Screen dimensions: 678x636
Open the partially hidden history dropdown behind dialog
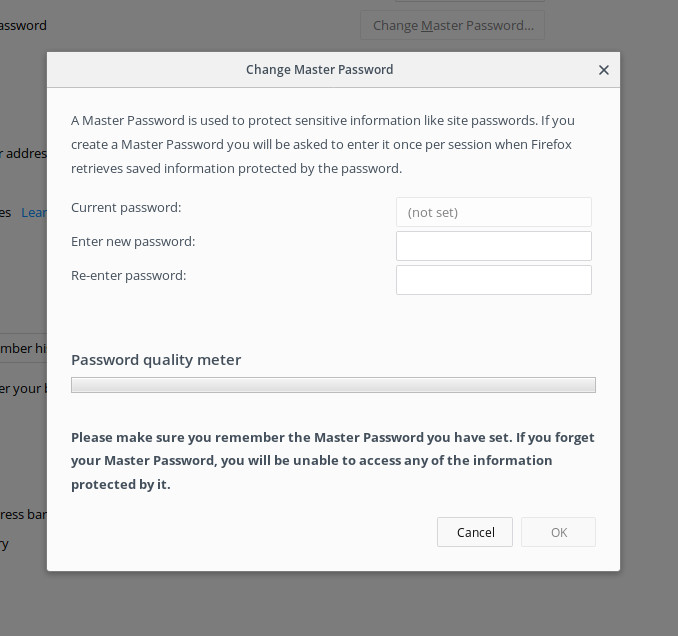click(23, 347)
